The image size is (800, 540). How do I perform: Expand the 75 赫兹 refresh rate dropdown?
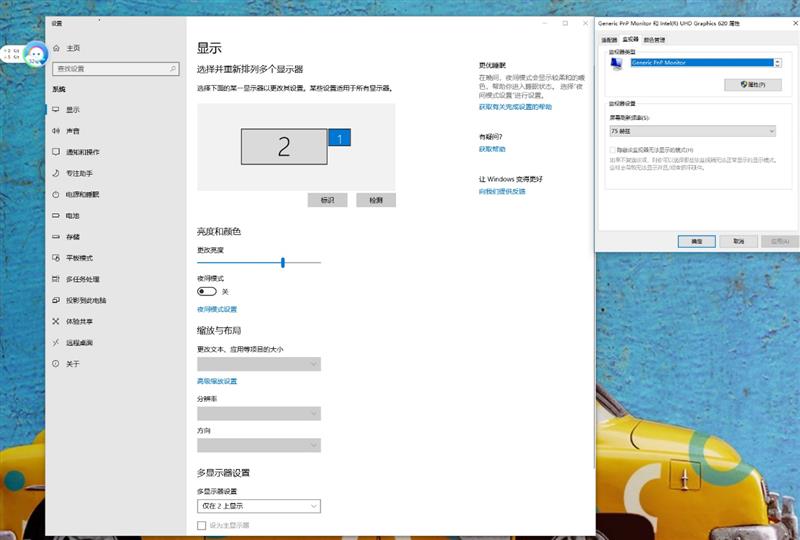click(690, 131)
